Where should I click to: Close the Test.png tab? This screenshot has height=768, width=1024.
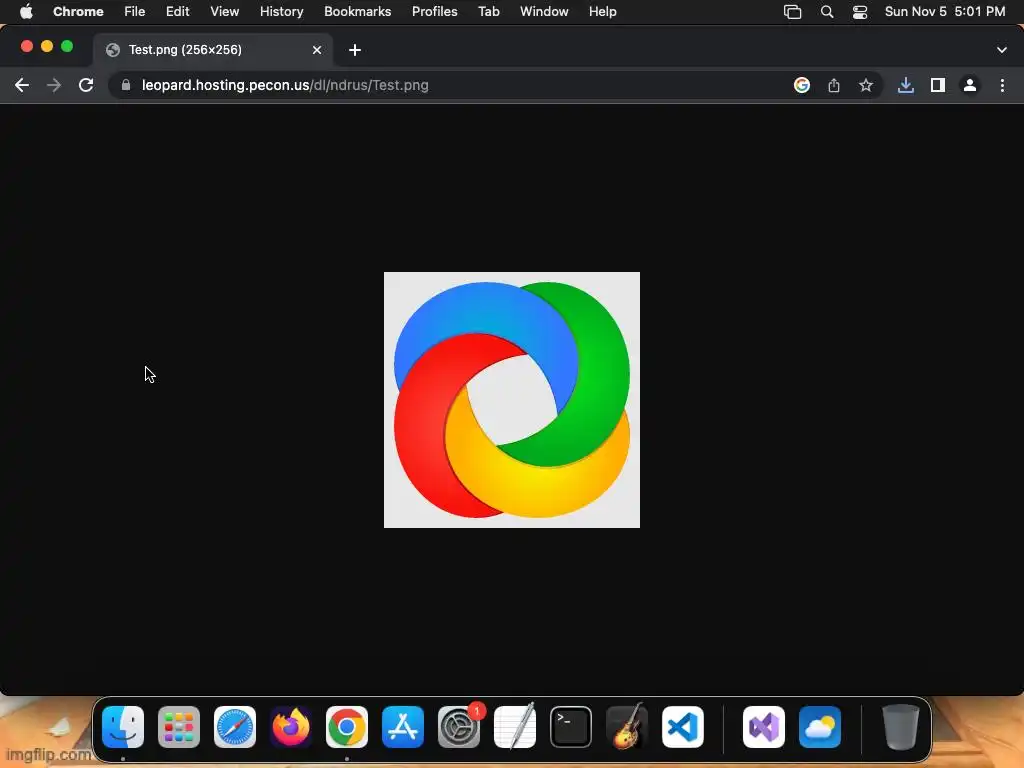coord(317,50)
